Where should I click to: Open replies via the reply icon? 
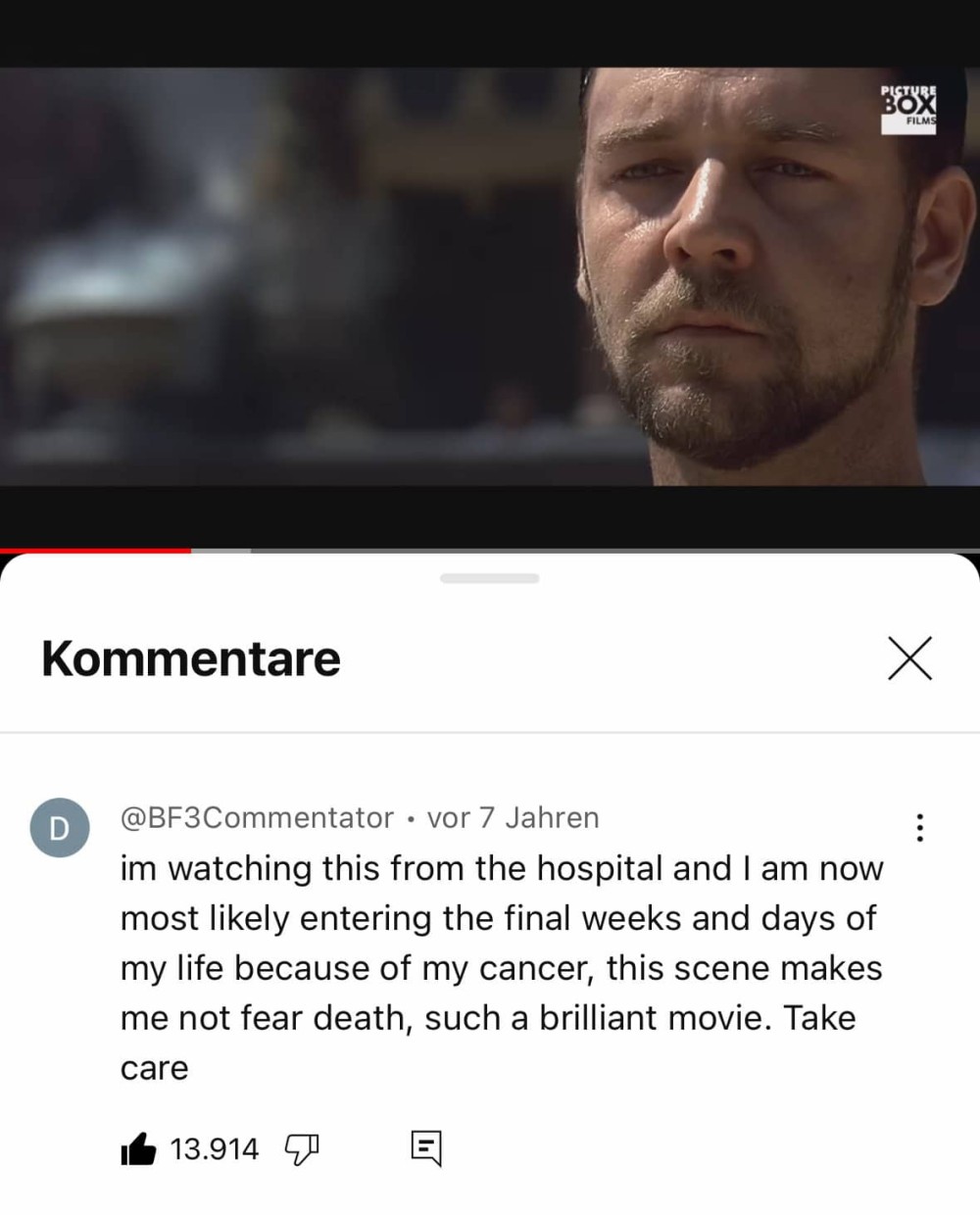(x=426, y=1148)
